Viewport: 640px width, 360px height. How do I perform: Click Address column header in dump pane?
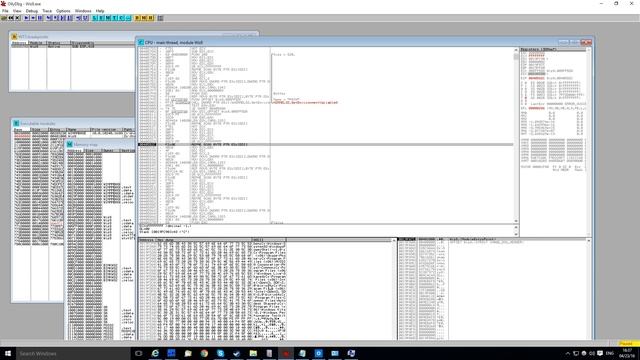[x=147, y=240]
